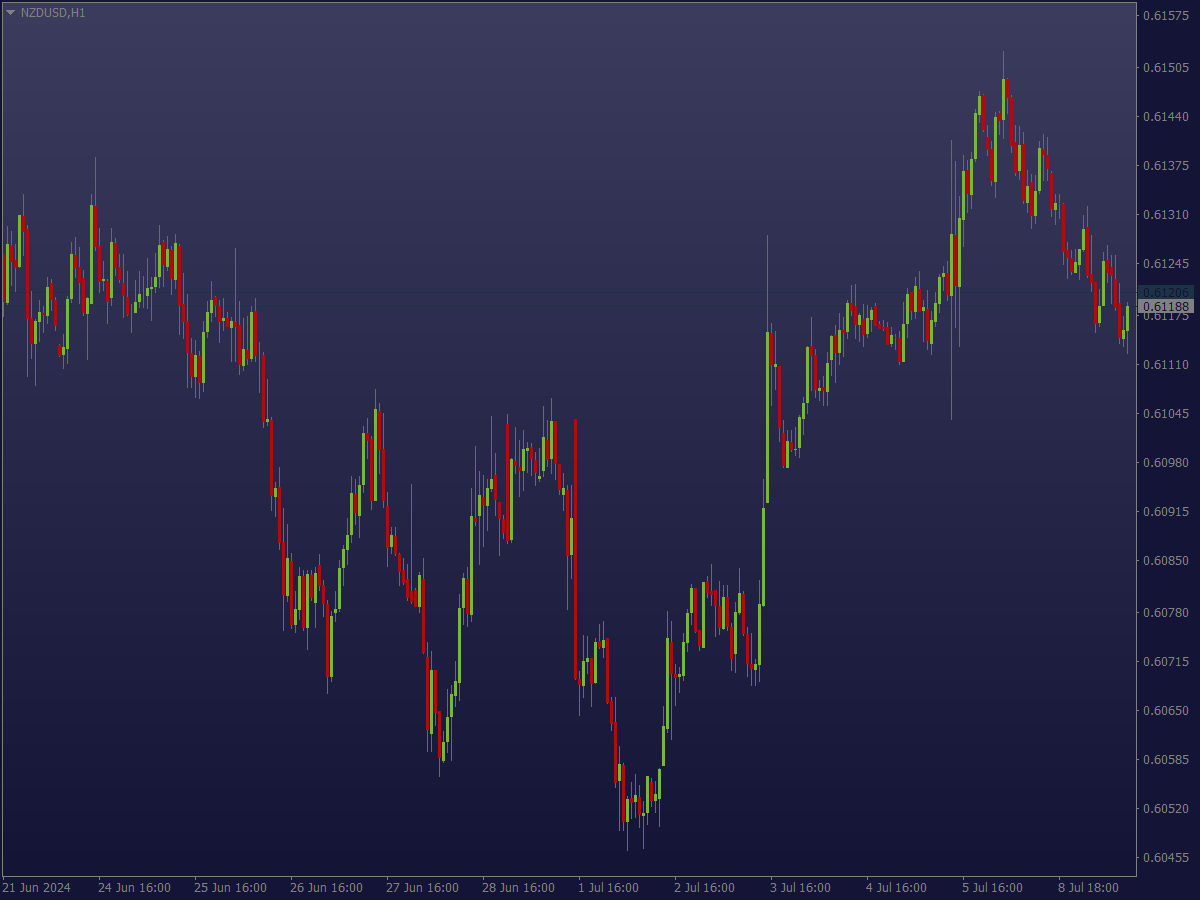This screenshot has height=900, width=1200.
Task: Click the 4 Jul 16:00 axis label
Action: point(898,887)
